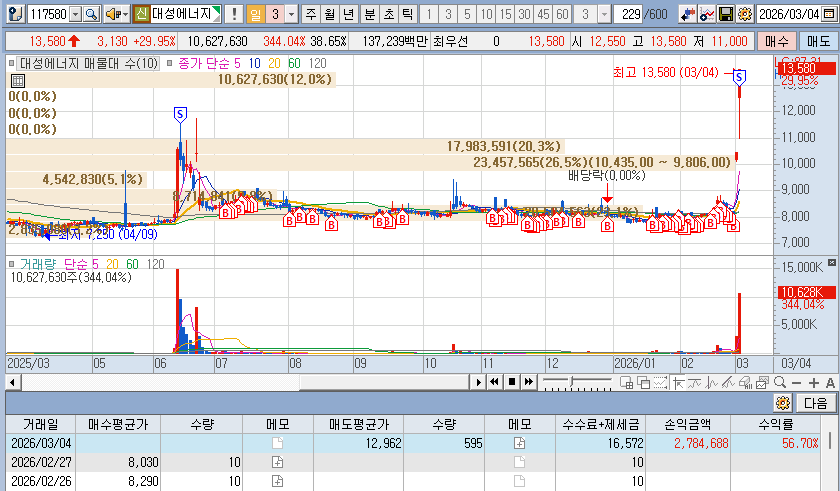The image size is (840, 491).
Task: Click the 매도 sell button
Action: (818, 41)
